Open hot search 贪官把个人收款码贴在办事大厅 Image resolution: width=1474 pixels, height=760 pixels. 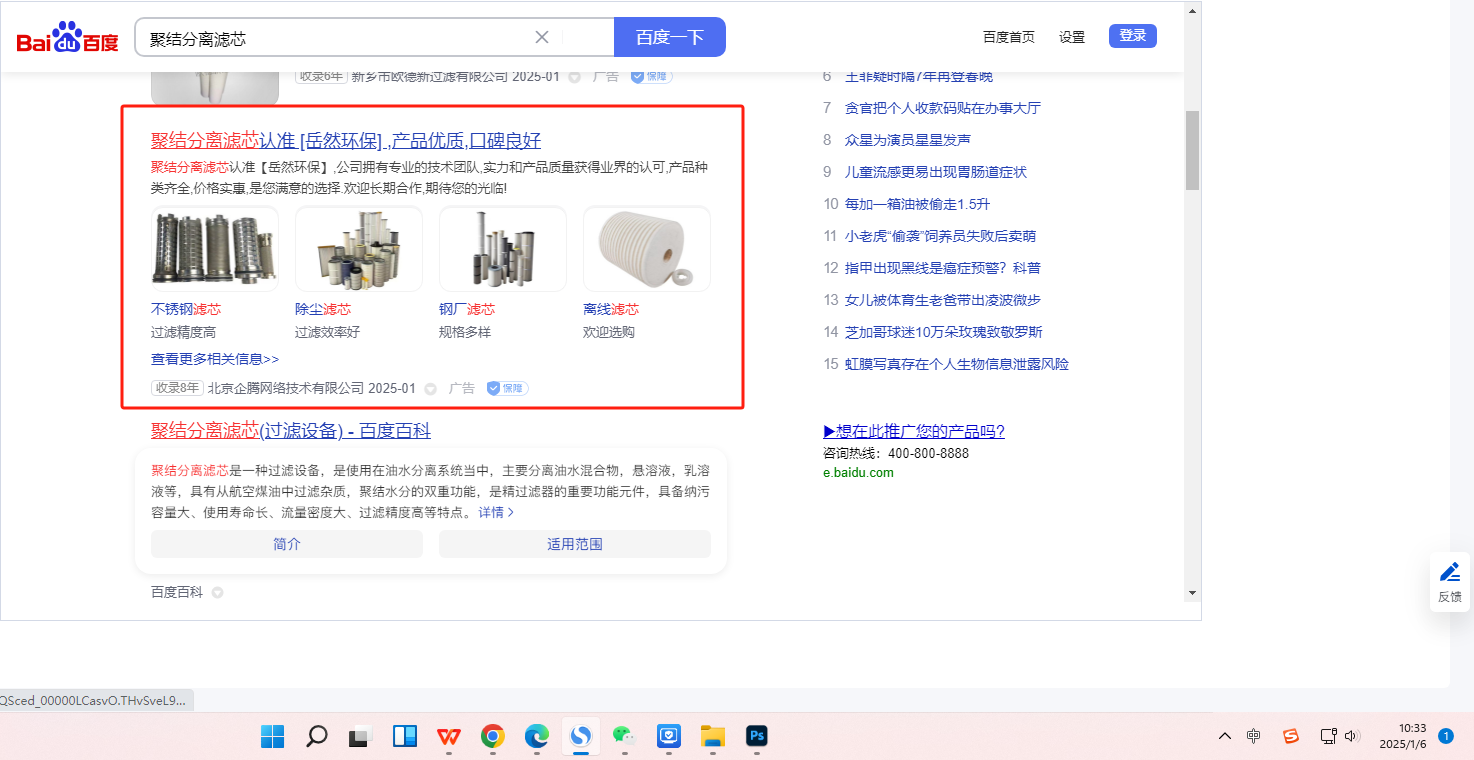pyautogui.click(x=943, y=108)
